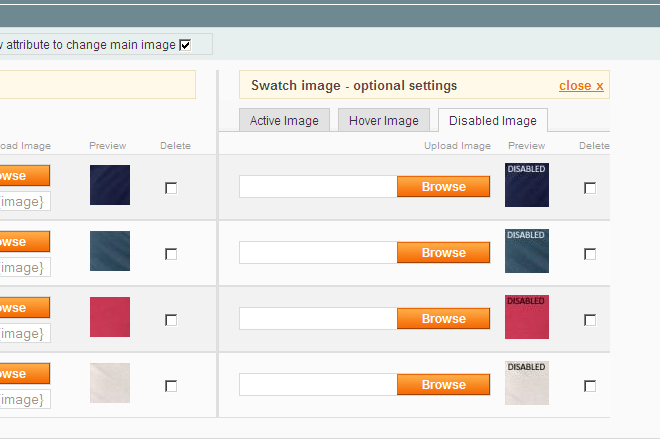Switch to the Active Image tab
This screenshot has height=440, width=660.
click(284, 121)
